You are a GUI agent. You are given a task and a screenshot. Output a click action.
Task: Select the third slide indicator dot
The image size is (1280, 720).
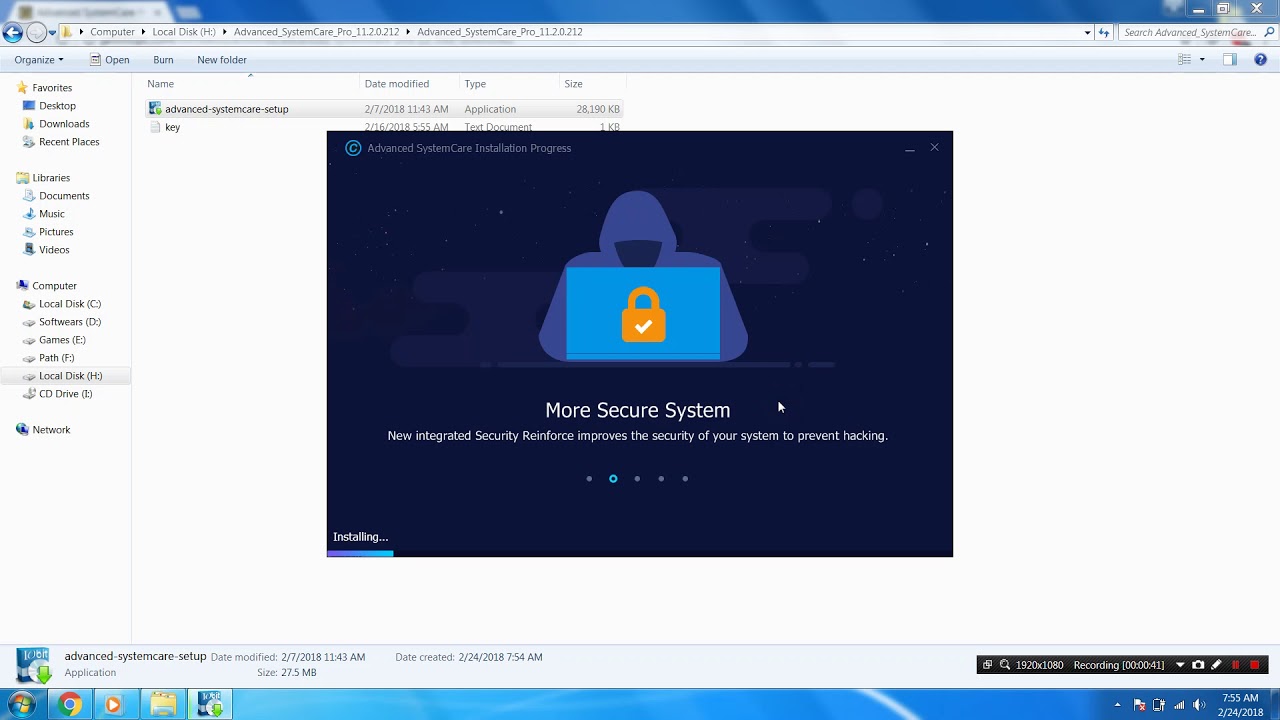tap(637, 479)
